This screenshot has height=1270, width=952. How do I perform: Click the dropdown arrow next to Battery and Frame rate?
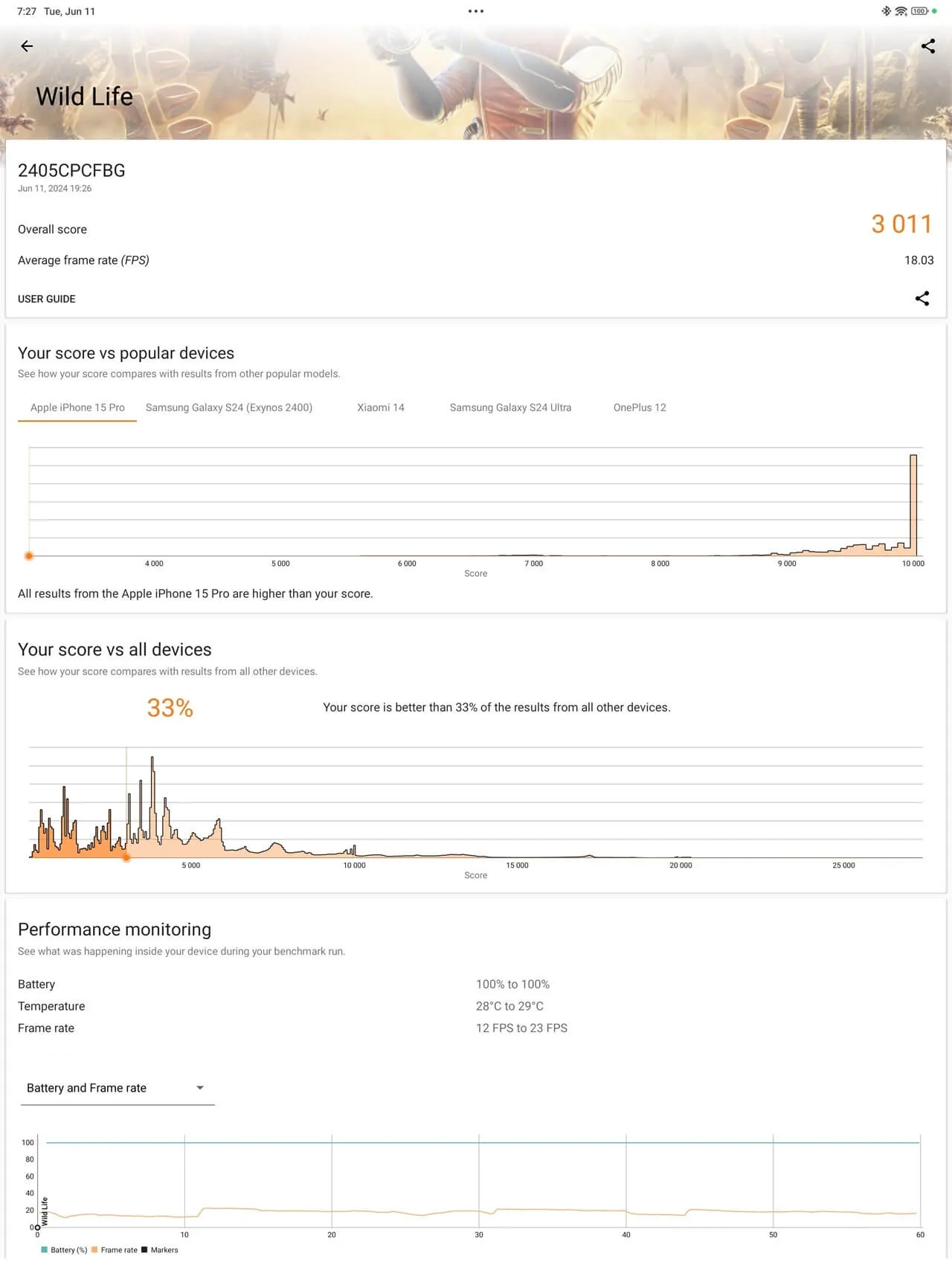click(199, 1088)
